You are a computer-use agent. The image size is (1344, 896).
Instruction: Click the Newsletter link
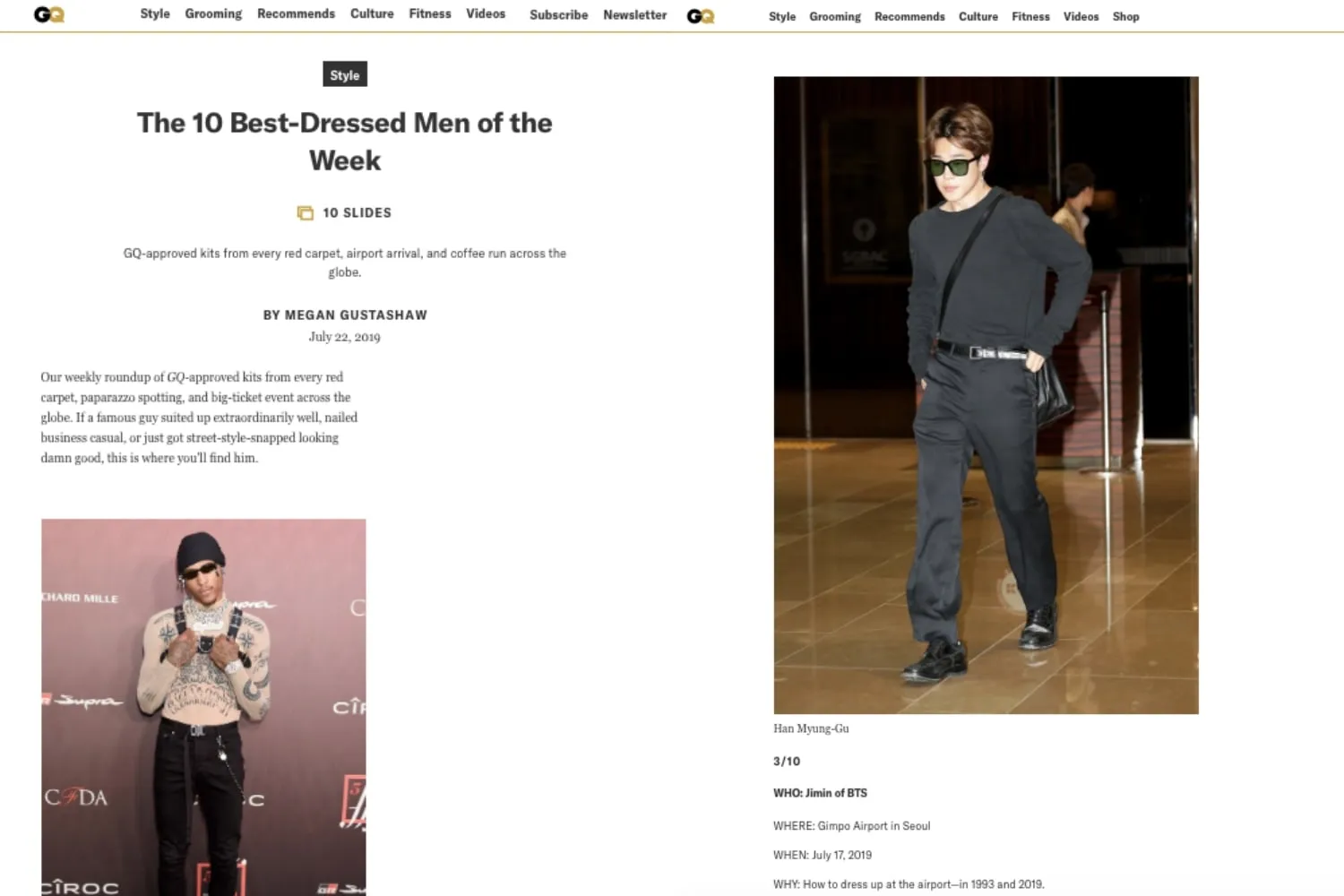635,14
